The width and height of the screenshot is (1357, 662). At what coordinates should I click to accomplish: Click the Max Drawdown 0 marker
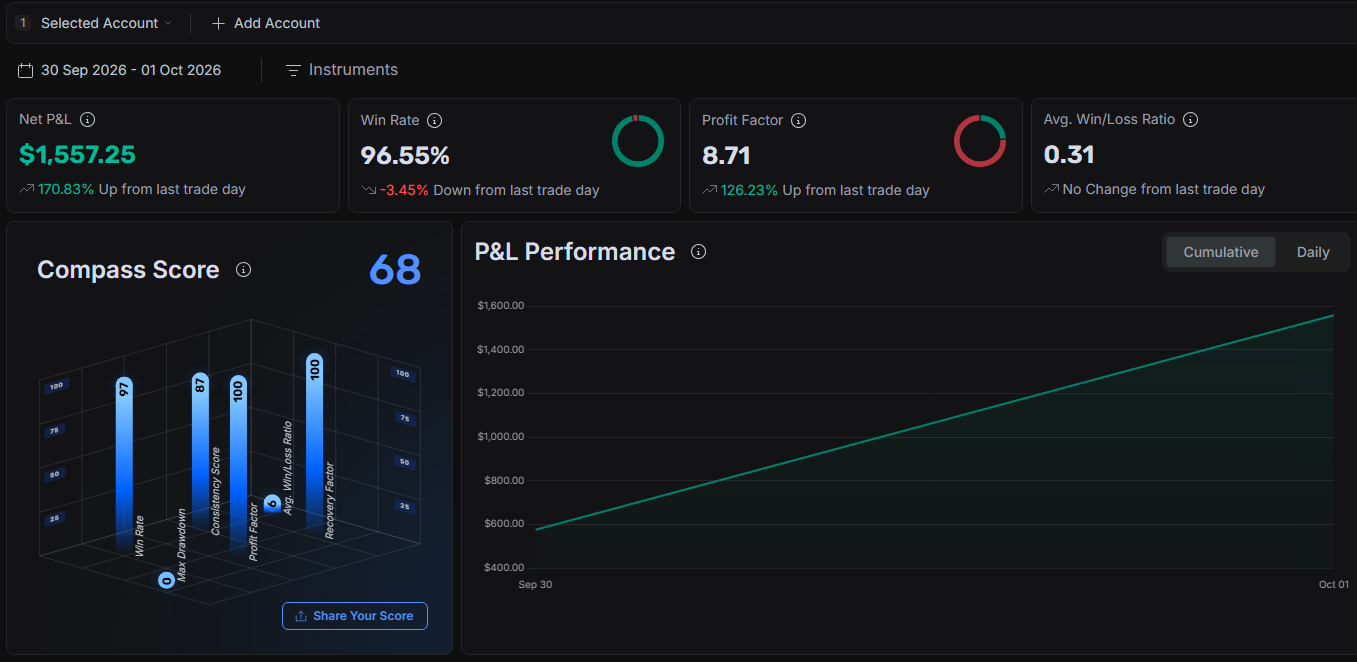point(166,580)
